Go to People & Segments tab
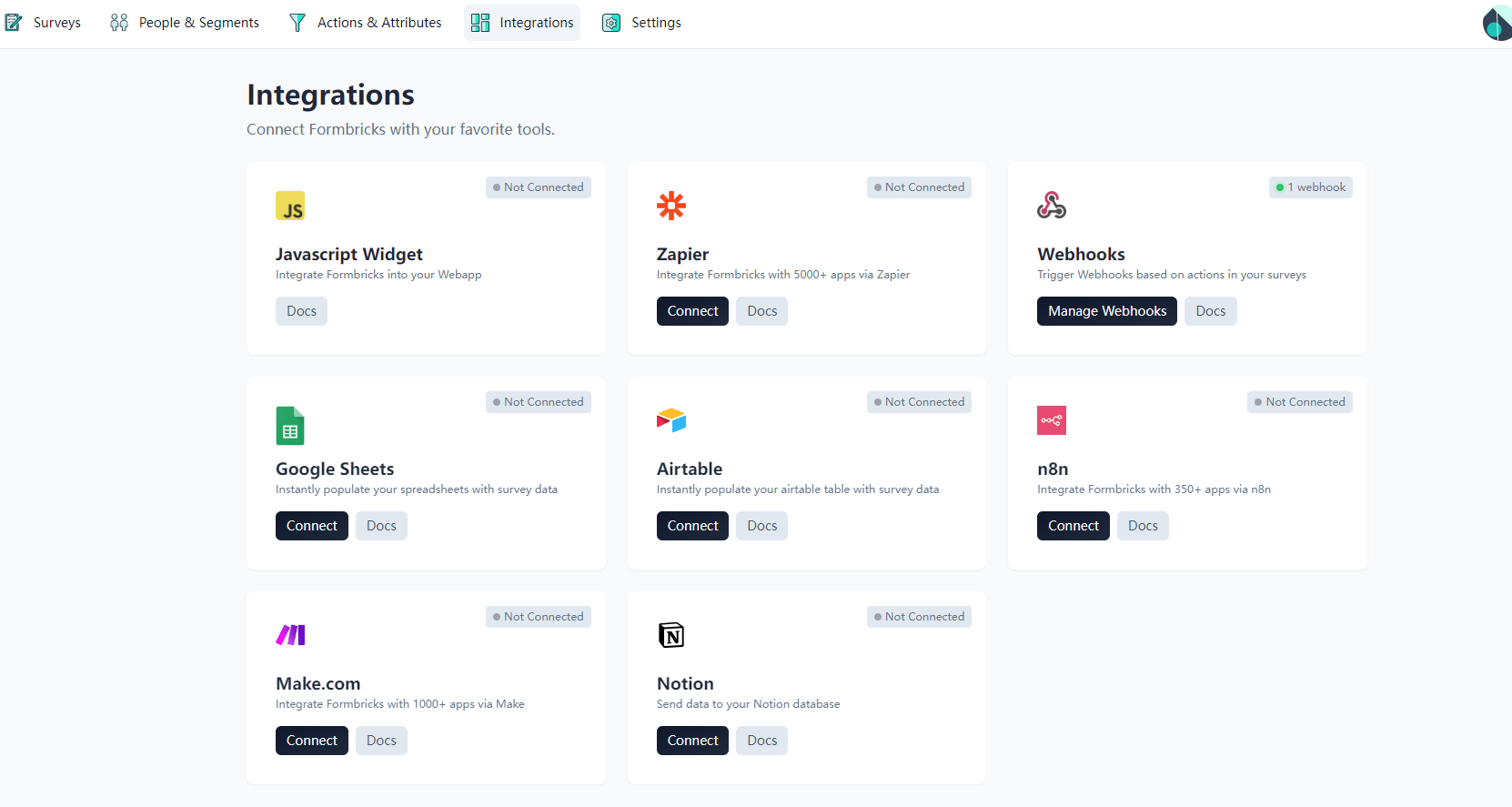1512x807 pixels. point(185,23)
